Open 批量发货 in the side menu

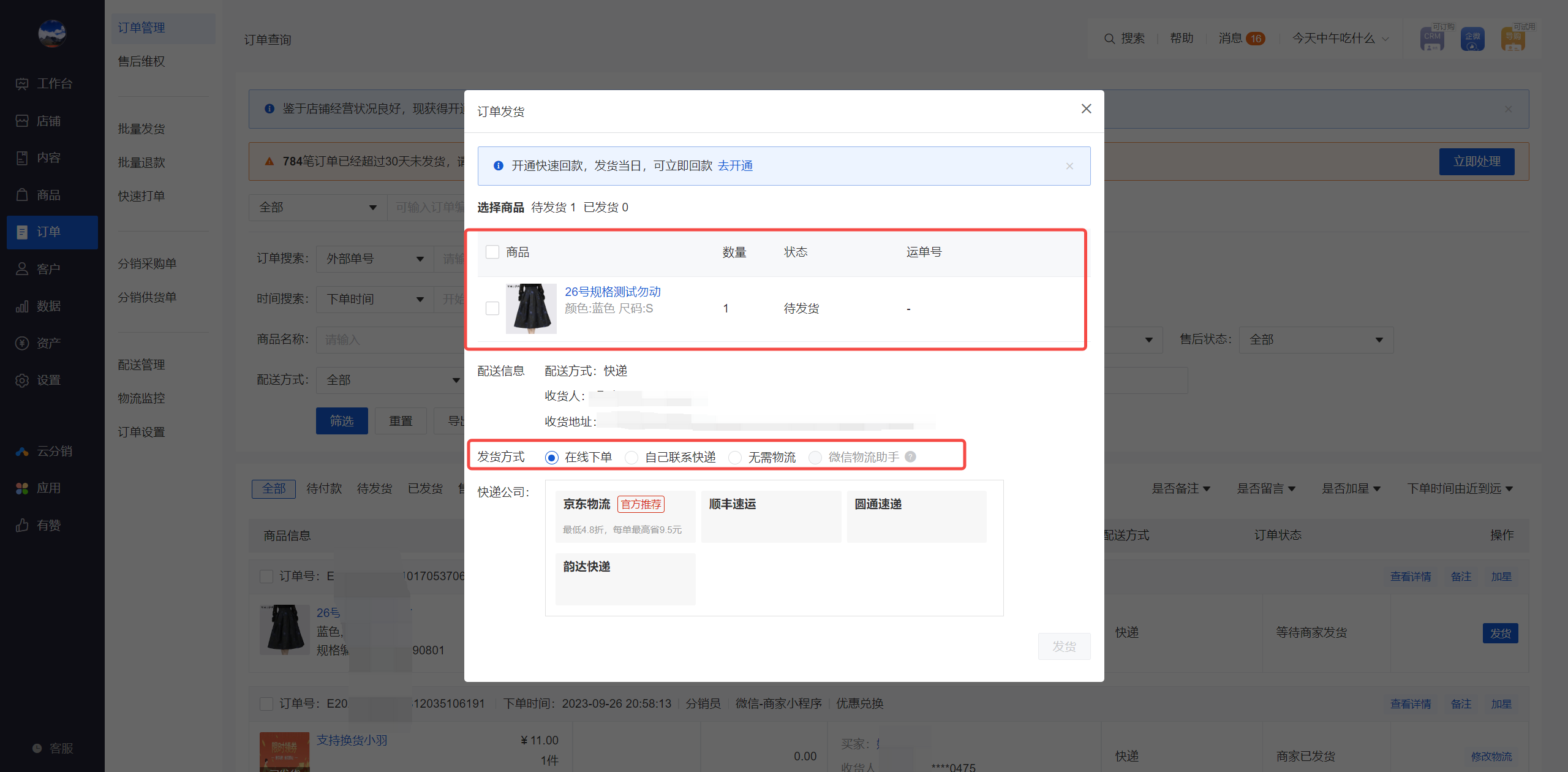[141, 129]
